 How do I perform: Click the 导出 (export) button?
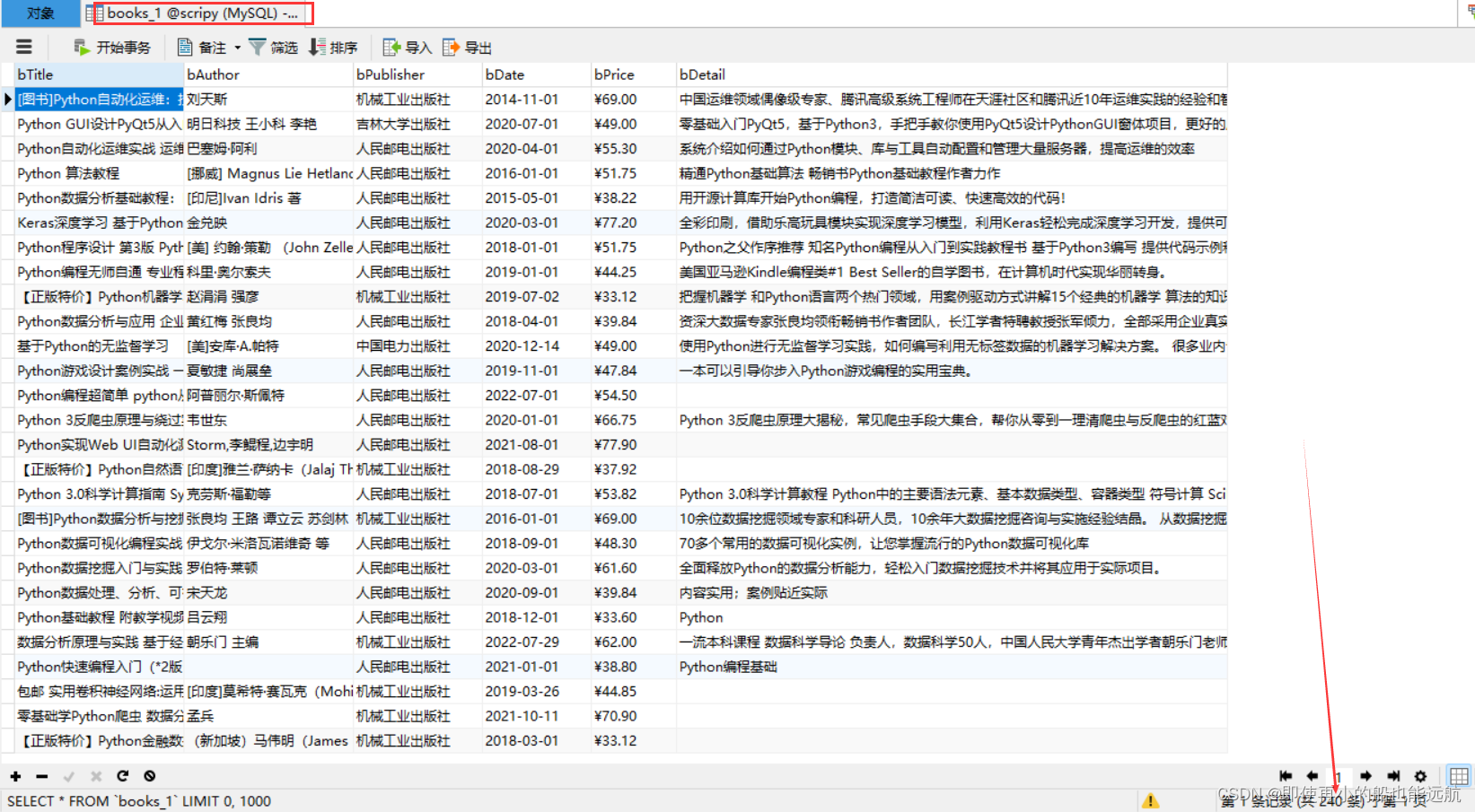(x=467, y=48)
